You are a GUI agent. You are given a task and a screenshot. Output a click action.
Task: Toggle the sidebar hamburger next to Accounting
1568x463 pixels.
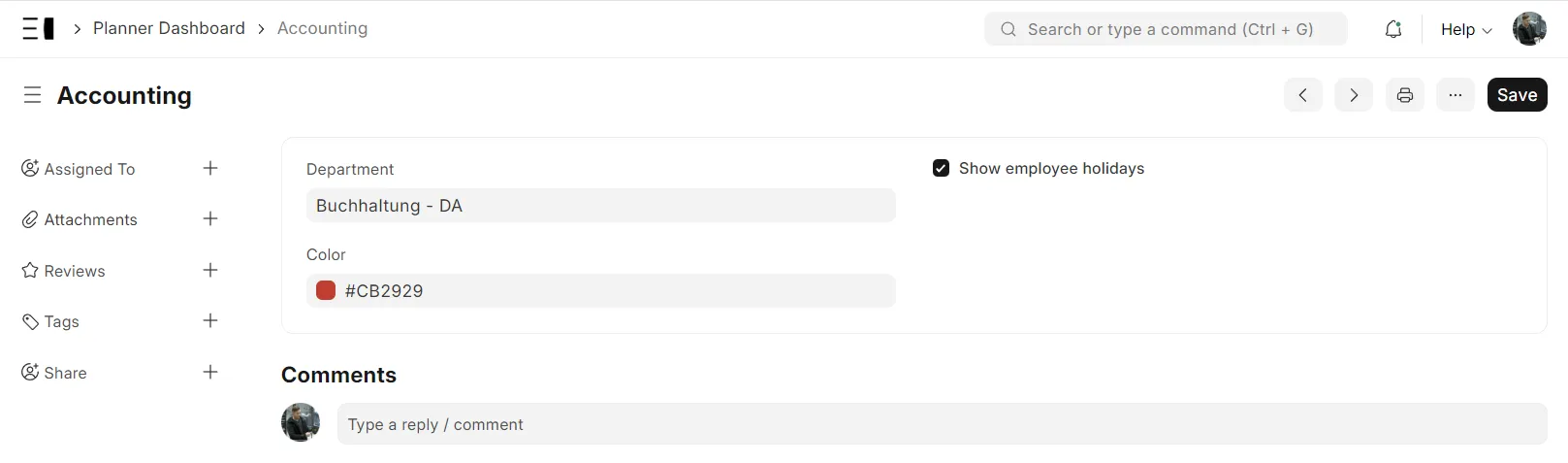pos(33,95)
